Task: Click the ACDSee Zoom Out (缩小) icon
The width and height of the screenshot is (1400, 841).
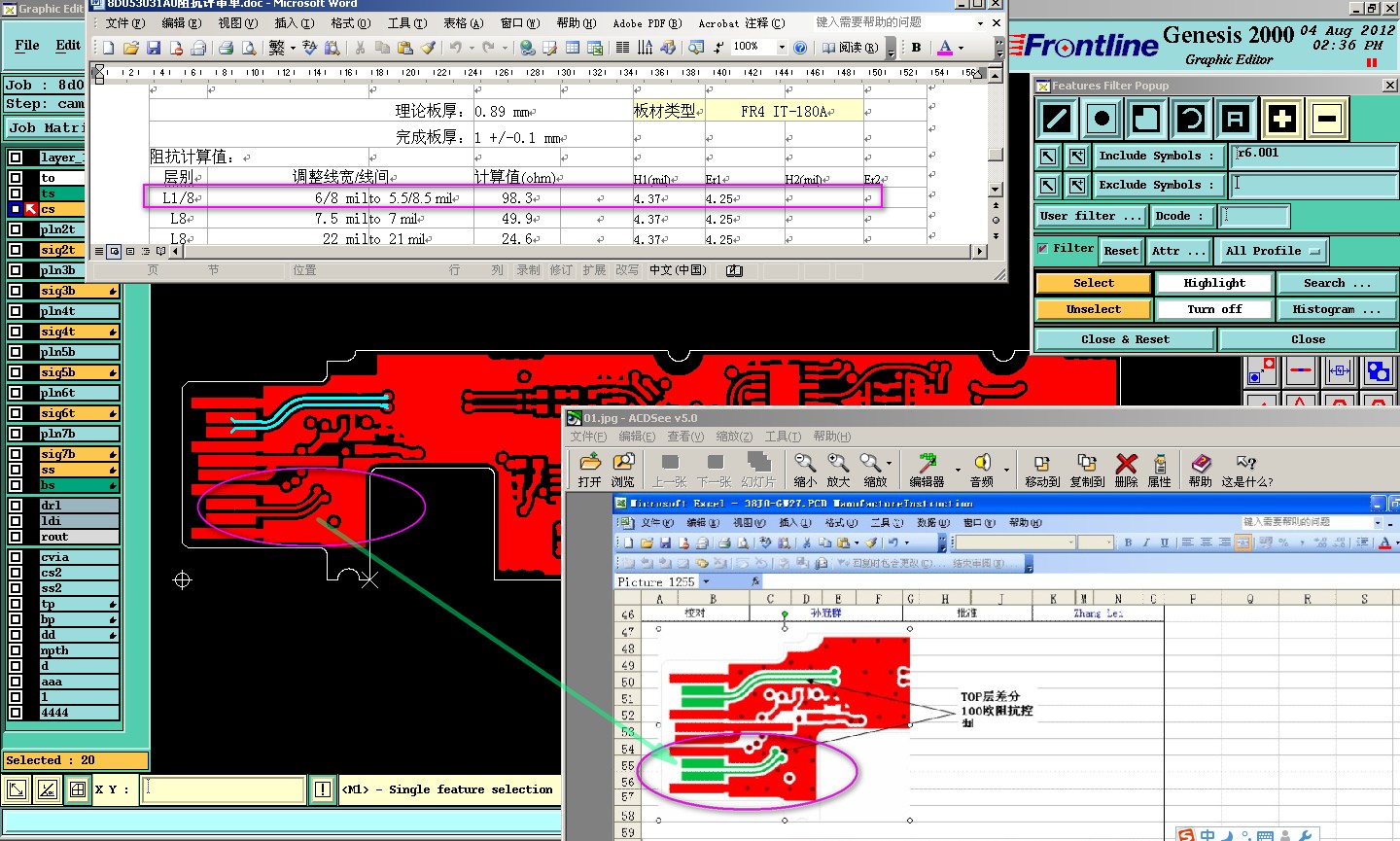Action: (805, 470)
